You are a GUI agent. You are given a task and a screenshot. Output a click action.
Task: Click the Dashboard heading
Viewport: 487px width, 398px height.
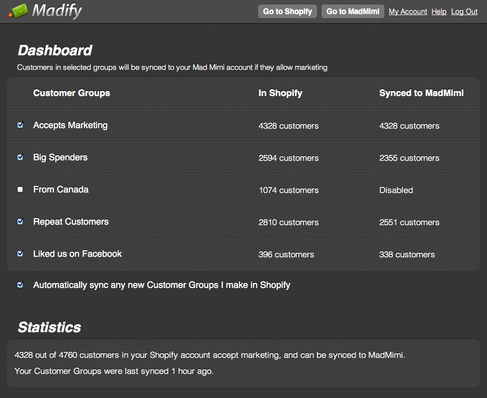(55, 50)
